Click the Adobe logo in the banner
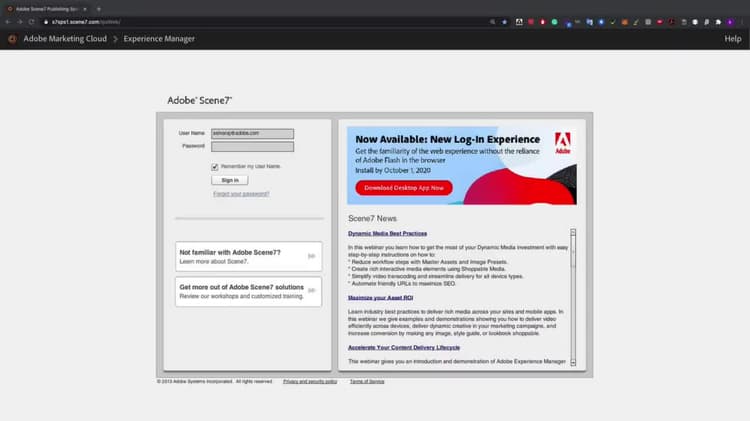The height and width of the screenshot is (421, 750). pos(562,143)
